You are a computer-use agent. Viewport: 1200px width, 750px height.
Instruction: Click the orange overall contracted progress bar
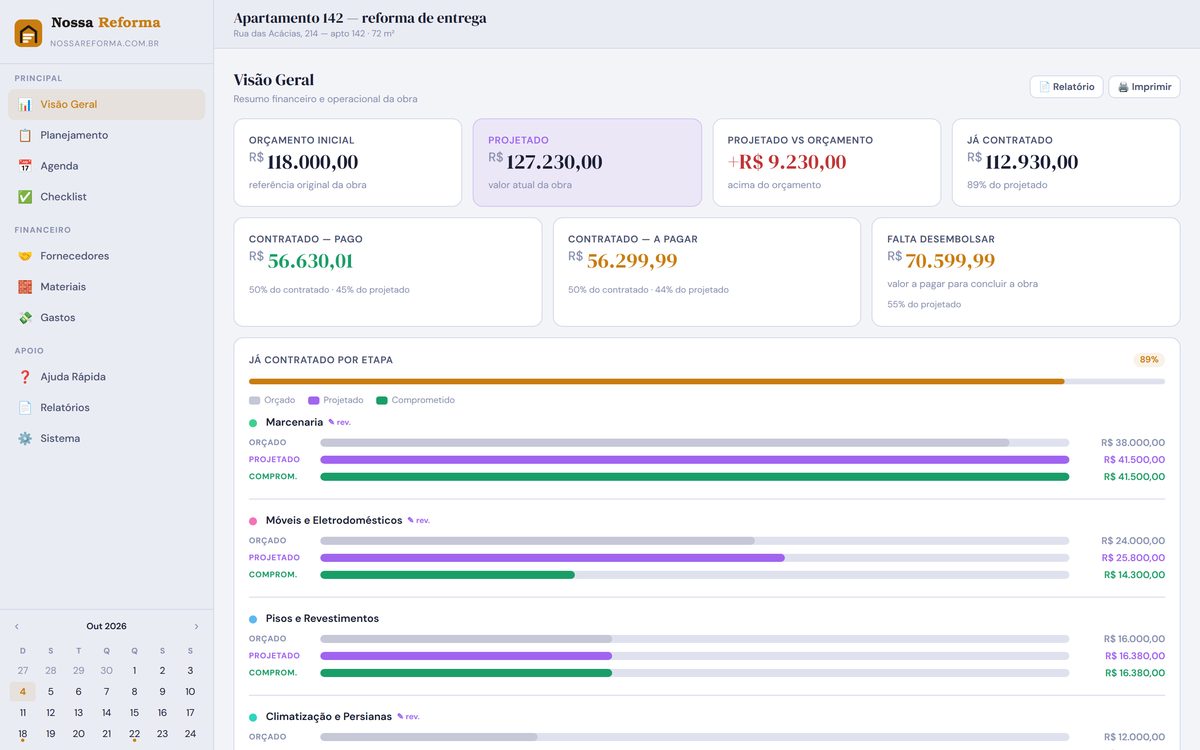[x=657, y=381]
